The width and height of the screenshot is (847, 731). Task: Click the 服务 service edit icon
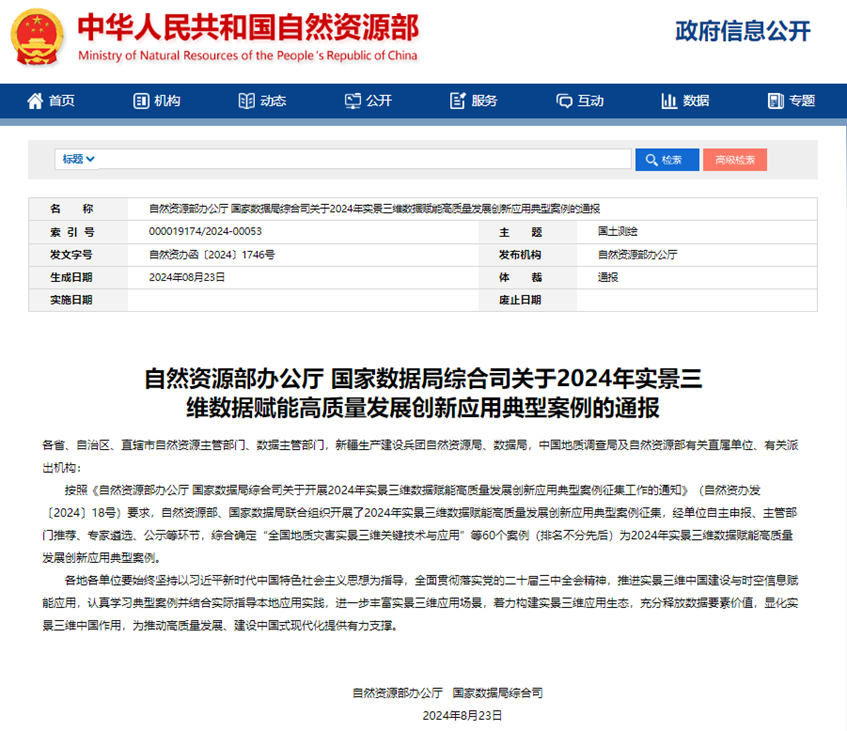point(458,101)
